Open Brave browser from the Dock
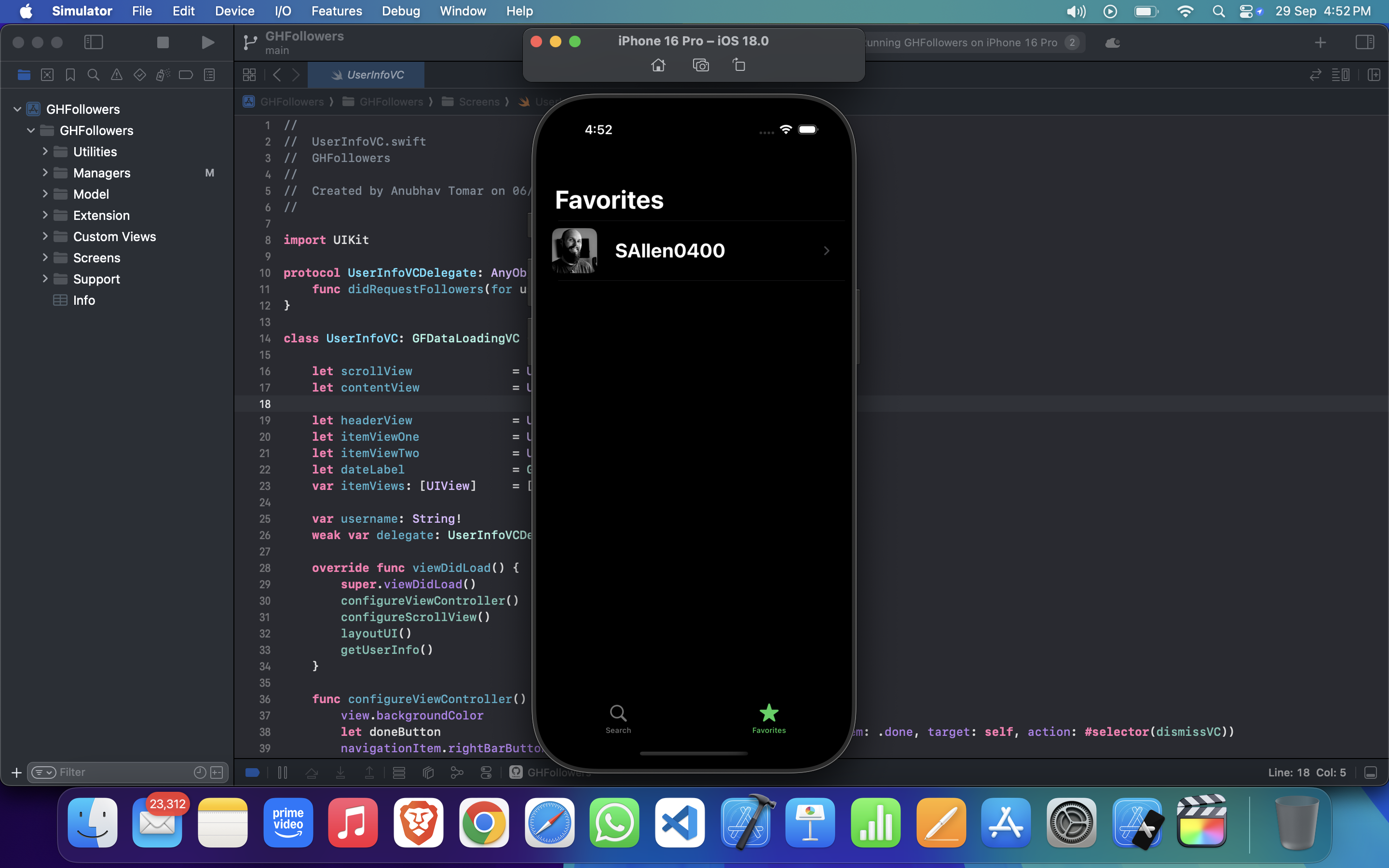 419,823
